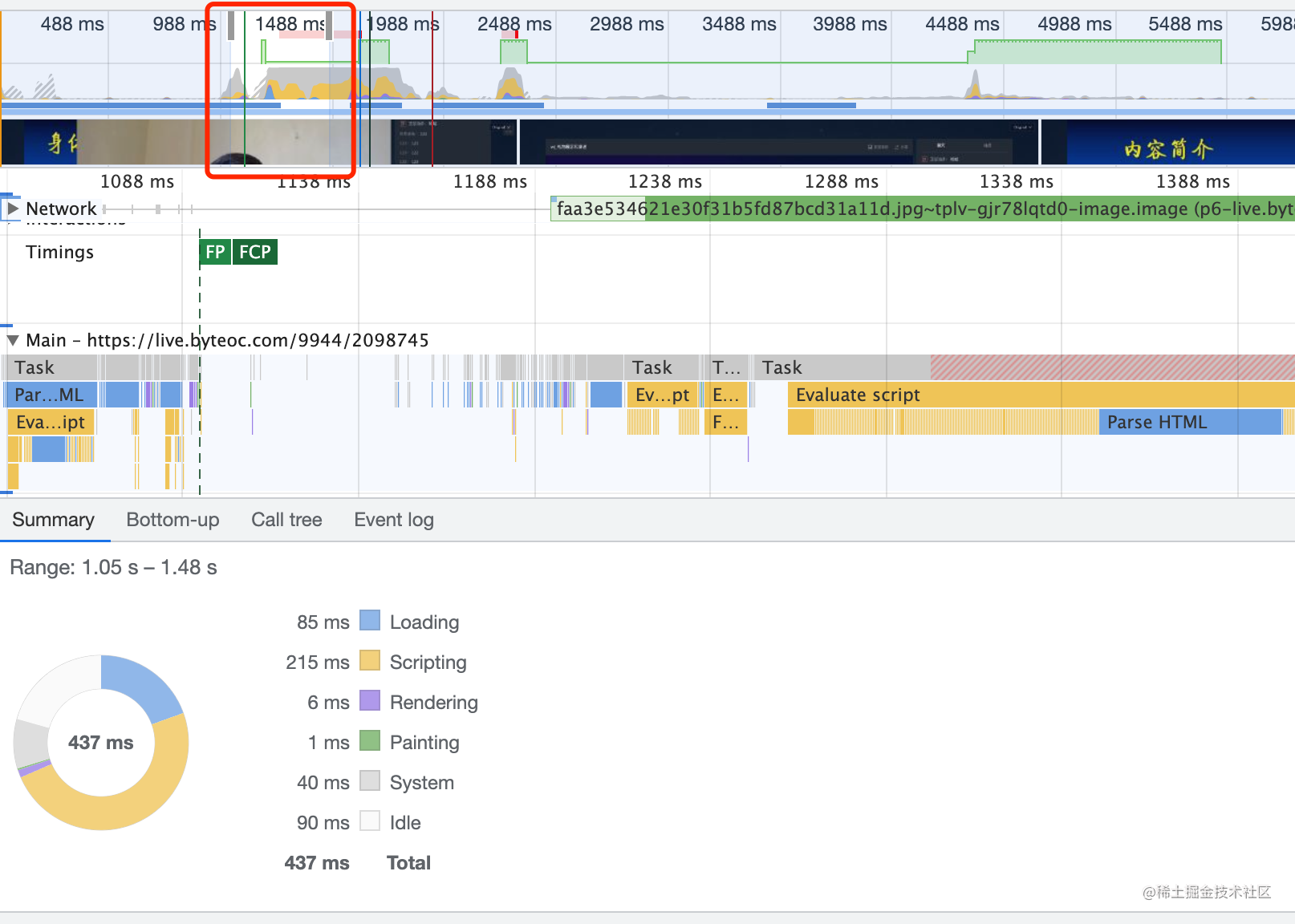
Task: Select the Task bar above Ev...pt
Action: (x=663, y=367)
